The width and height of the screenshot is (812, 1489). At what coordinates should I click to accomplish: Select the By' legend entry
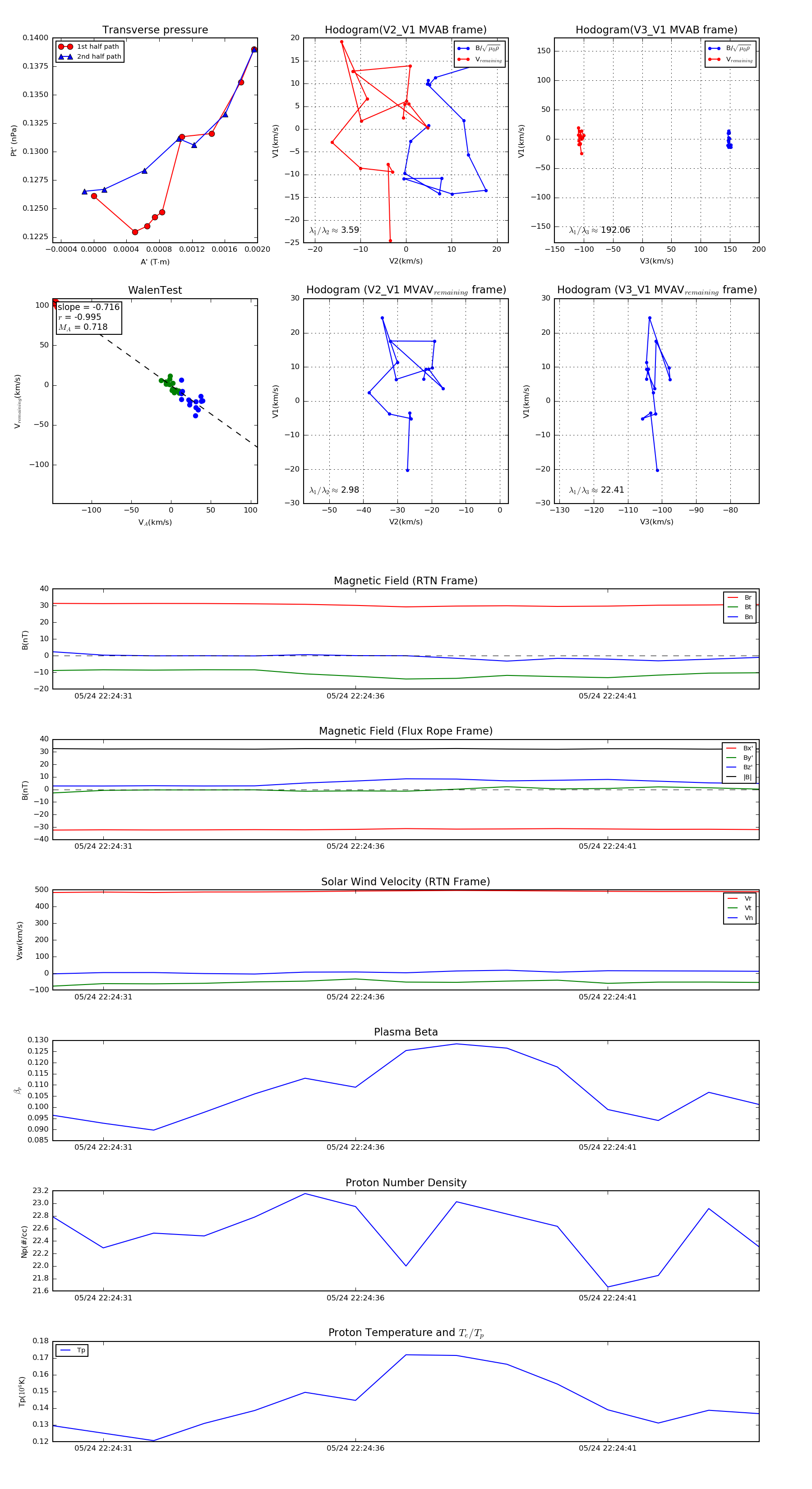739,758
